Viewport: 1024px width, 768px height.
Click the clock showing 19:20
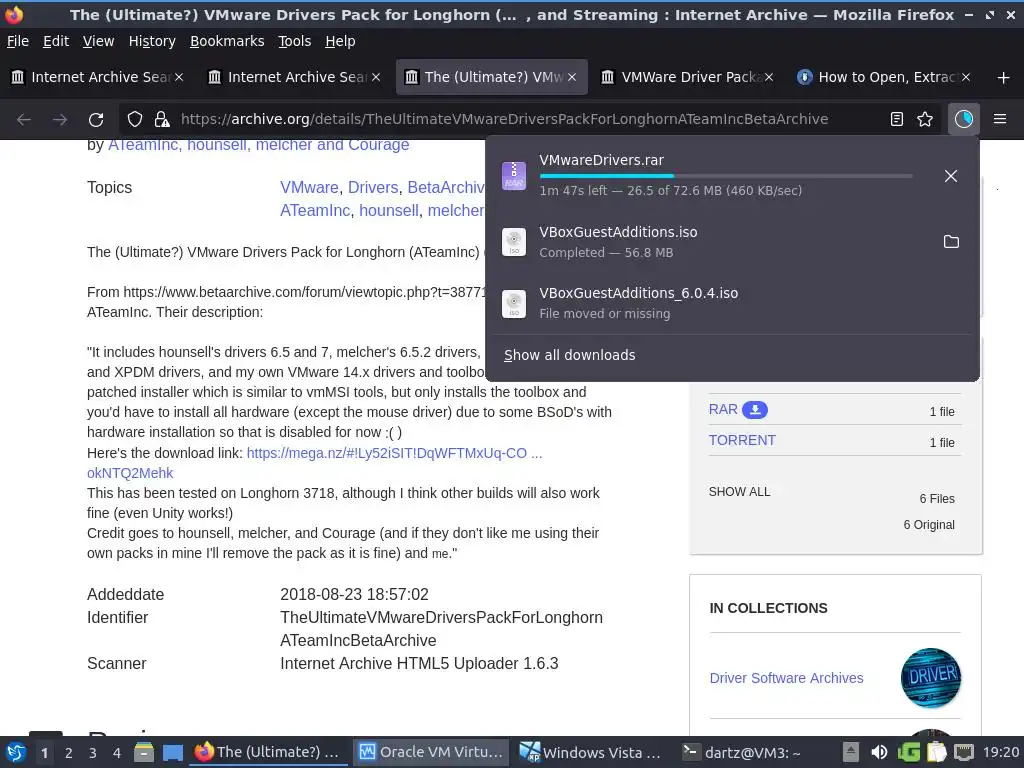click(1001, 752)
